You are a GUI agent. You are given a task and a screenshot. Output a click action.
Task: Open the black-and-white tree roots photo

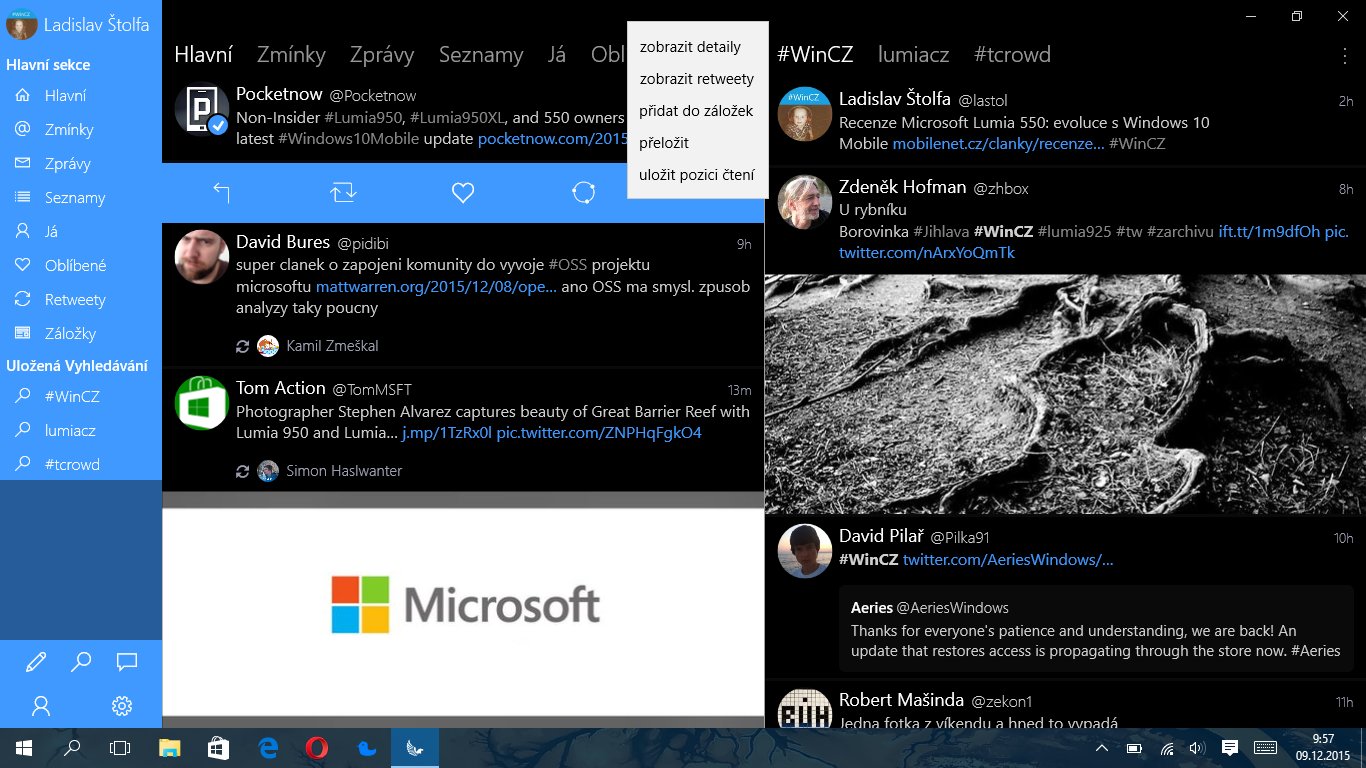(1065, 395)
